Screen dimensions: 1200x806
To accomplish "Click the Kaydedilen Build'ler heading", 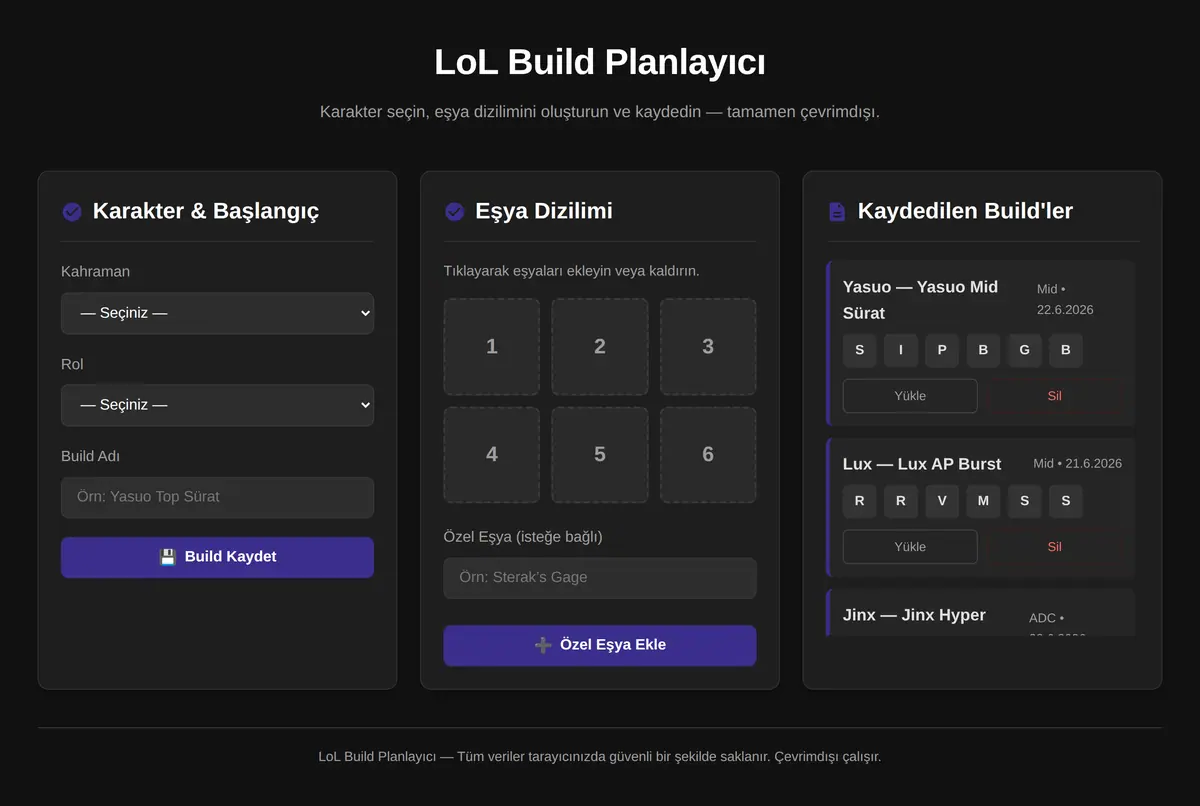I will tap(965, 211).
